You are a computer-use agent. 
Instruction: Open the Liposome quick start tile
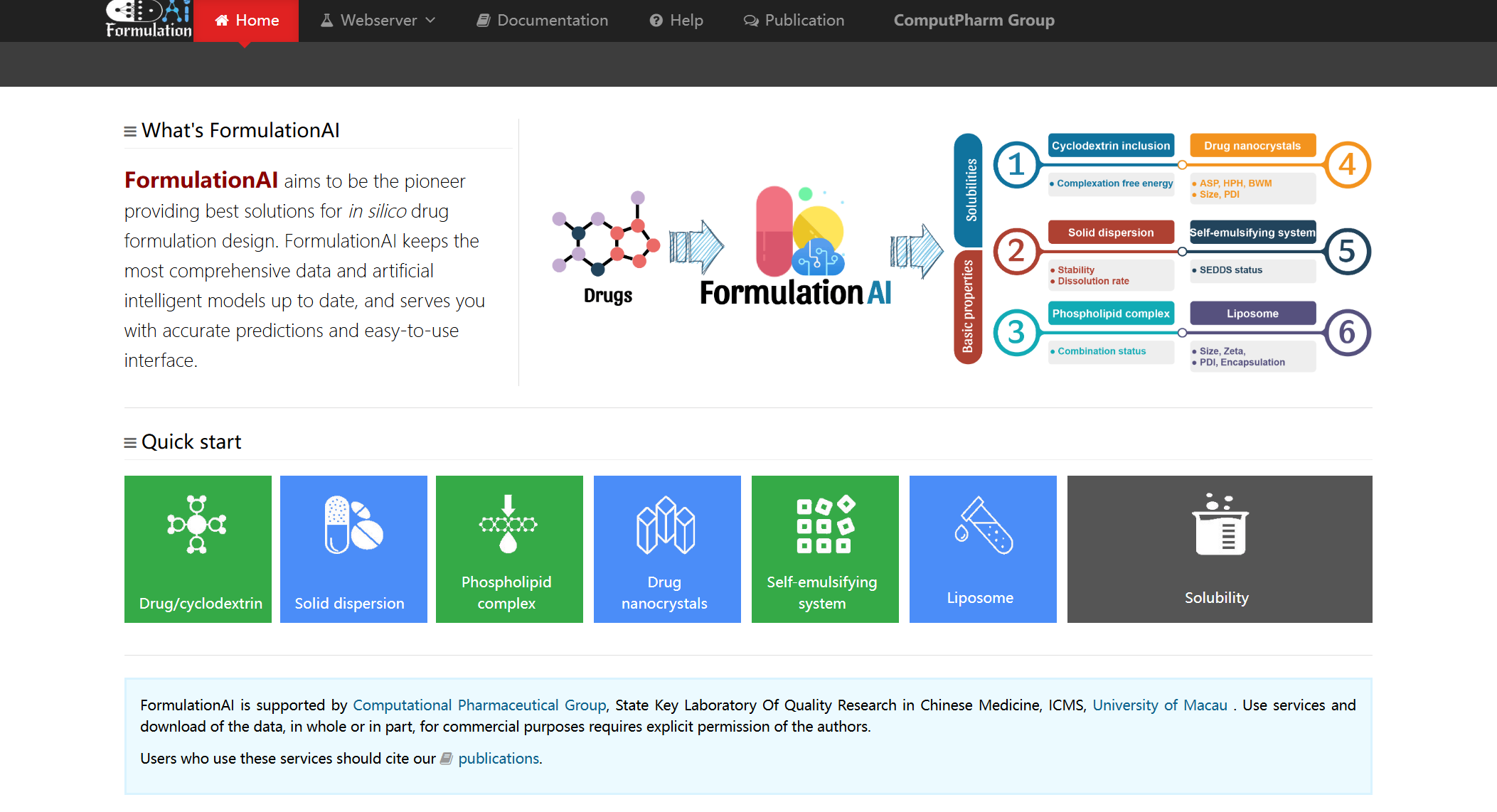(983, 549)
